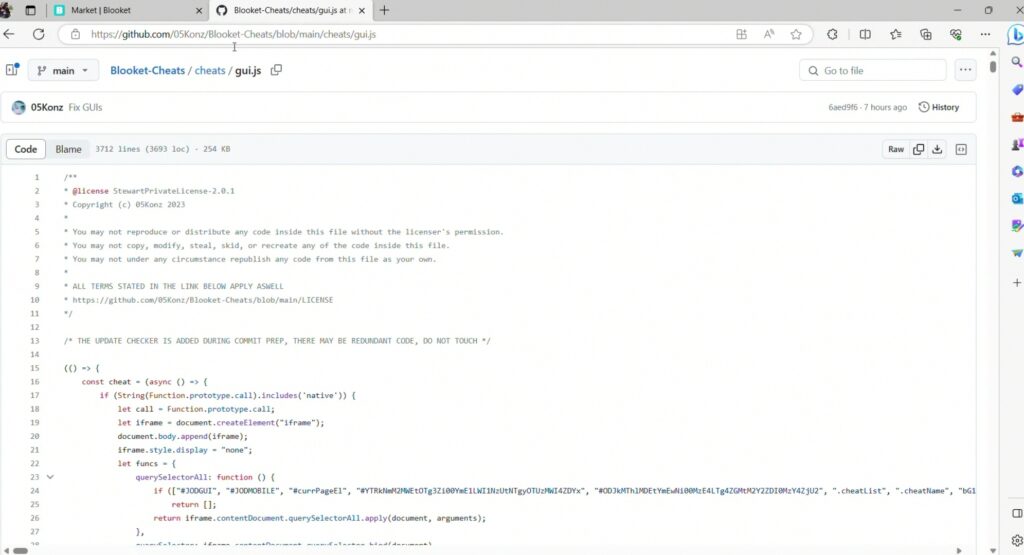This screenshot has width=1024, height=555.
Task: Click the vertical page scrollbar thumb
Action: point(993,66)
